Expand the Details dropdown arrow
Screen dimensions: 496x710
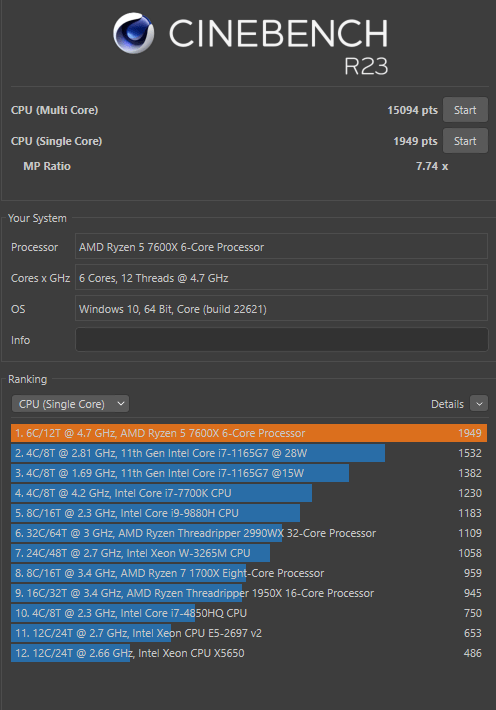[x=479, y=403]
